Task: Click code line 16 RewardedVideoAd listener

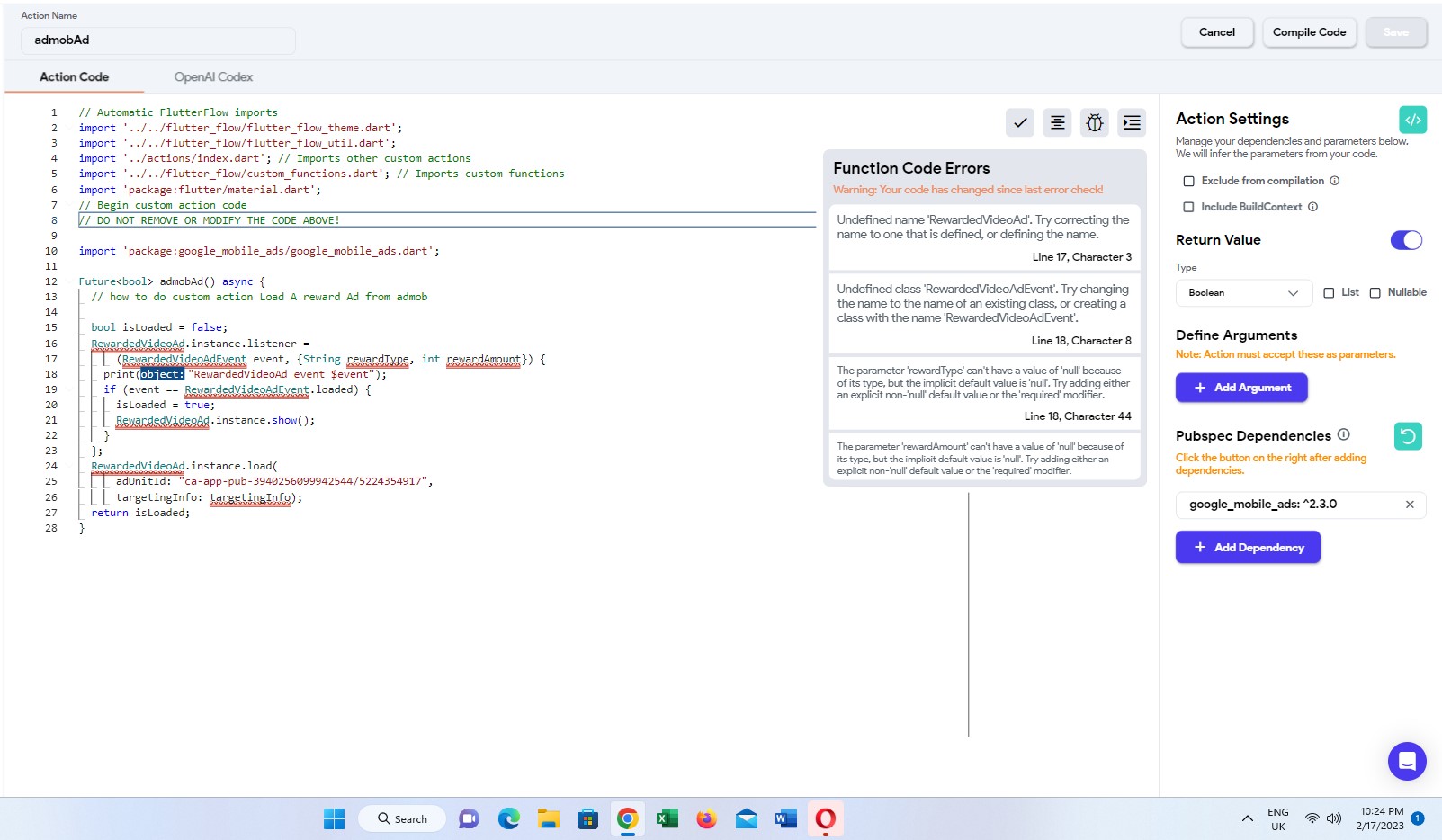Action: [x=200, y=344]
